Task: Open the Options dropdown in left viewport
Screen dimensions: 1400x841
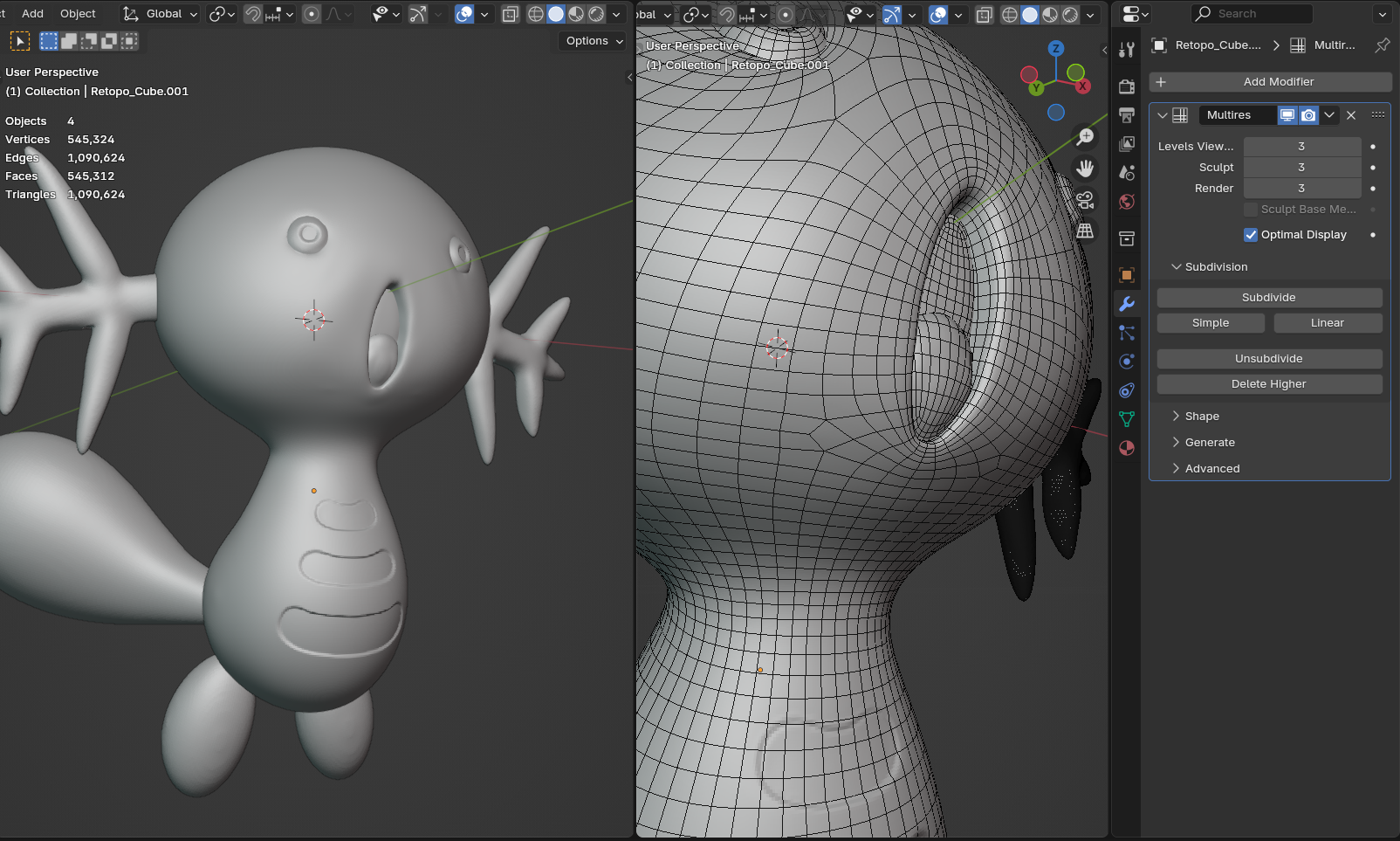Action: pyautogui.click(x=594, y=41)
